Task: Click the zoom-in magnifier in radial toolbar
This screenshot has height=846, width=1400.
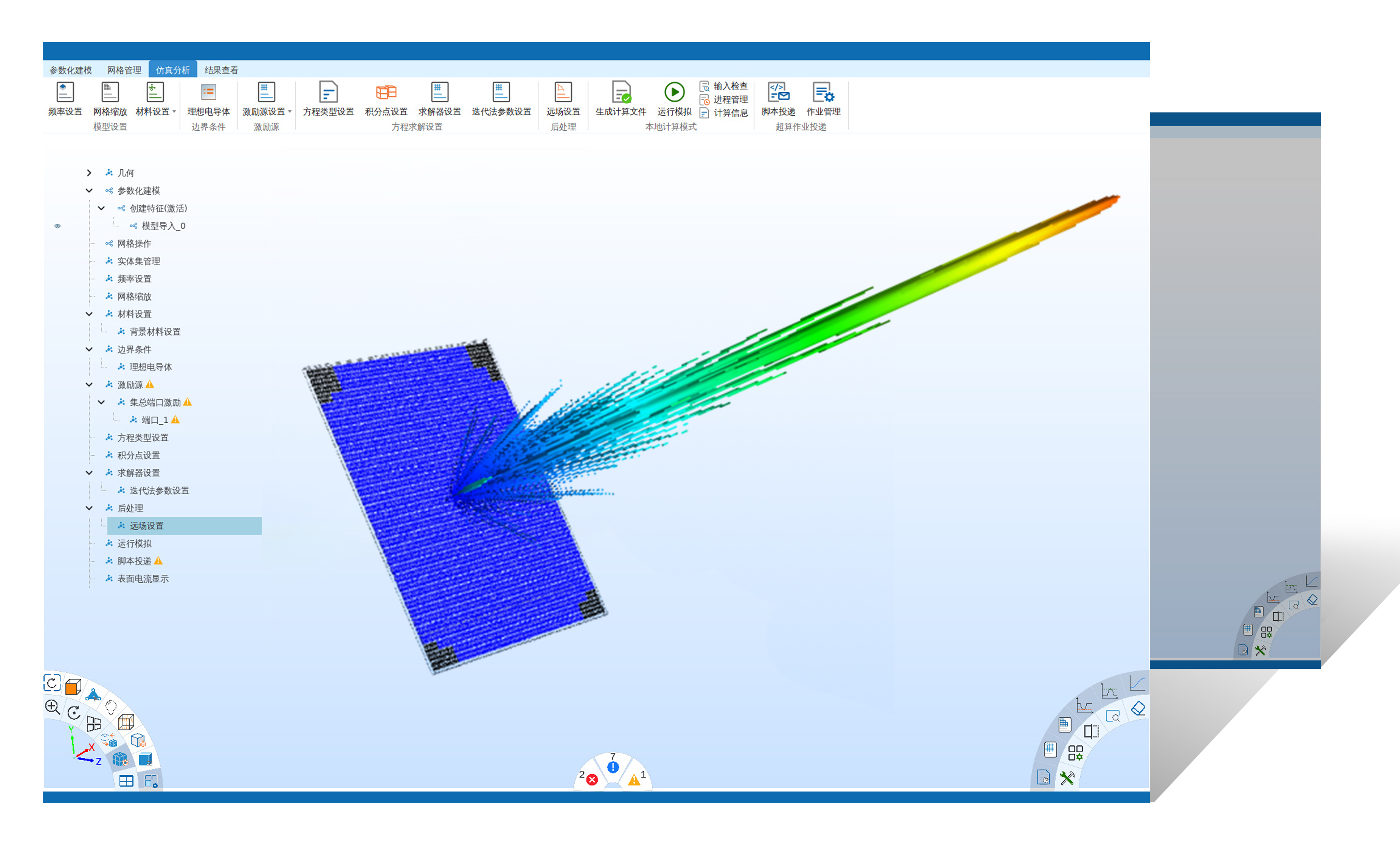Action: click(x=52, y=707)
